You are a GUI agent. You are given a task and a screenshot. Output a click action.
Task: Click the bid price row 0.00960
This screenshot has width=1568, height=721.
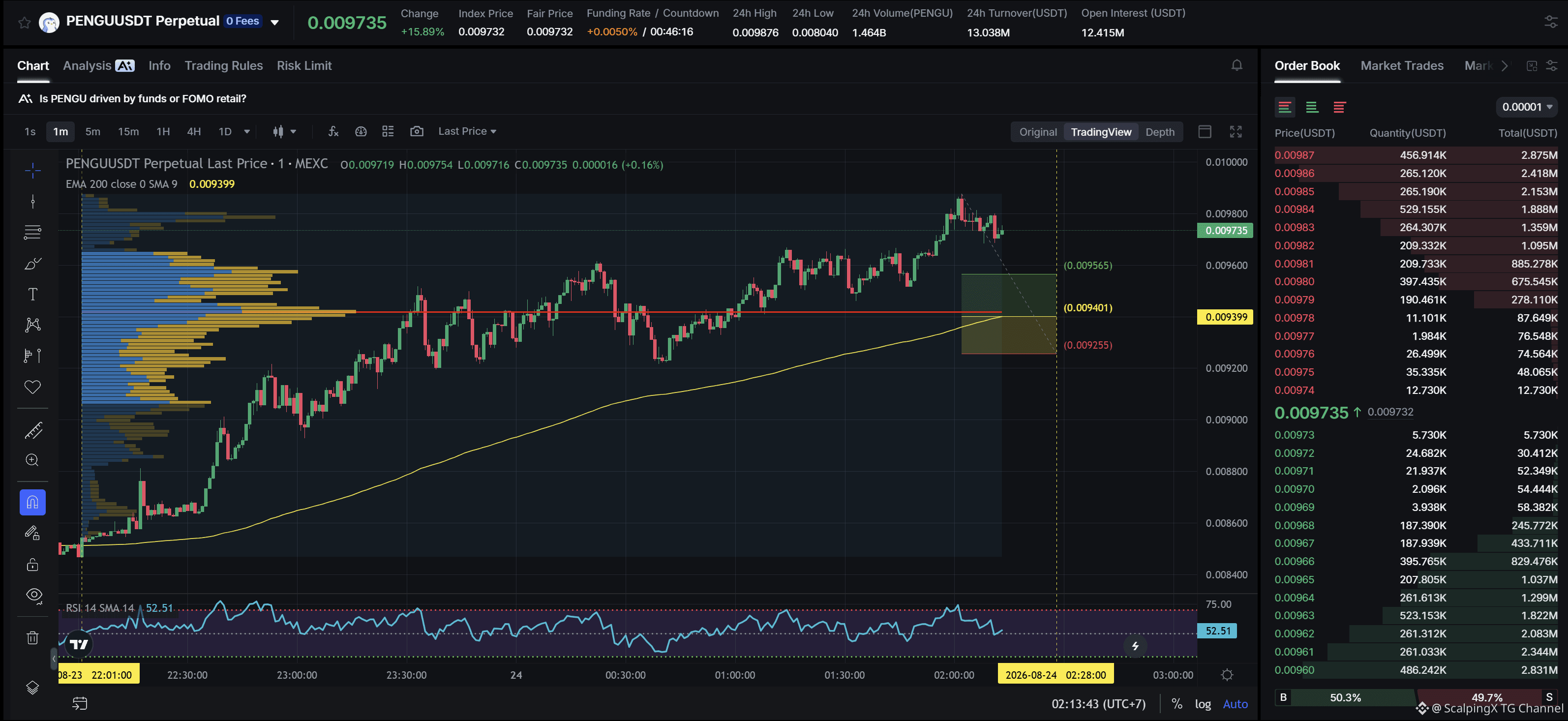(1416, 670)
